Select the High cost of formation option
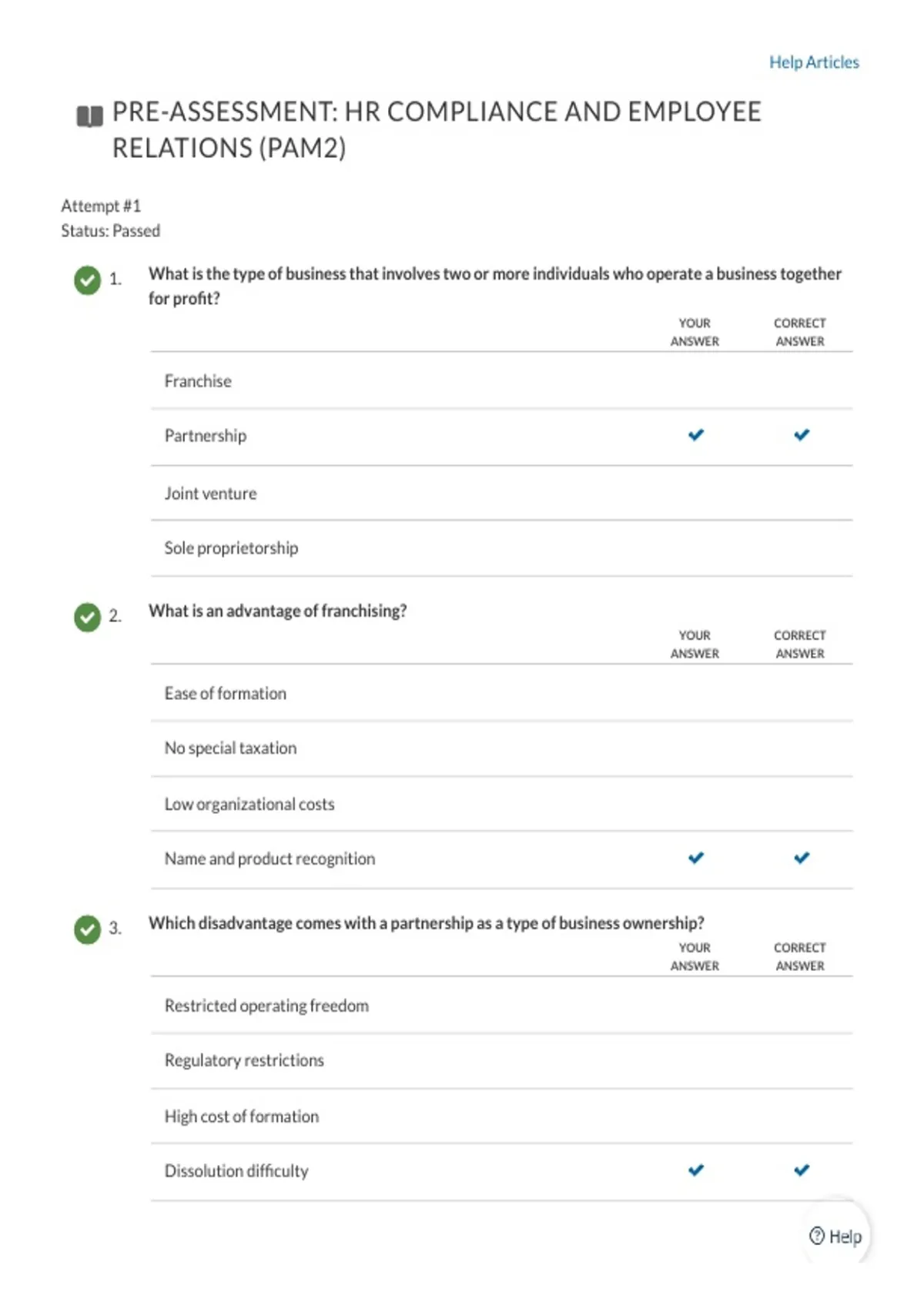 pyautogui.click(x=501, y=1116)
